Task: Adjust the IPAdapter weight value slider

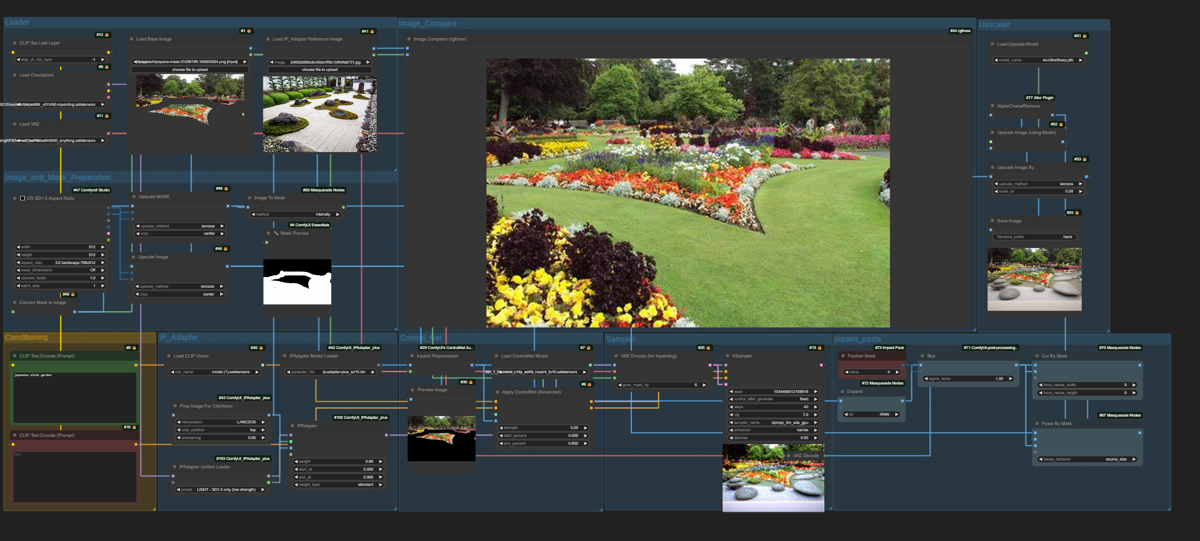Action: point(340,462)
